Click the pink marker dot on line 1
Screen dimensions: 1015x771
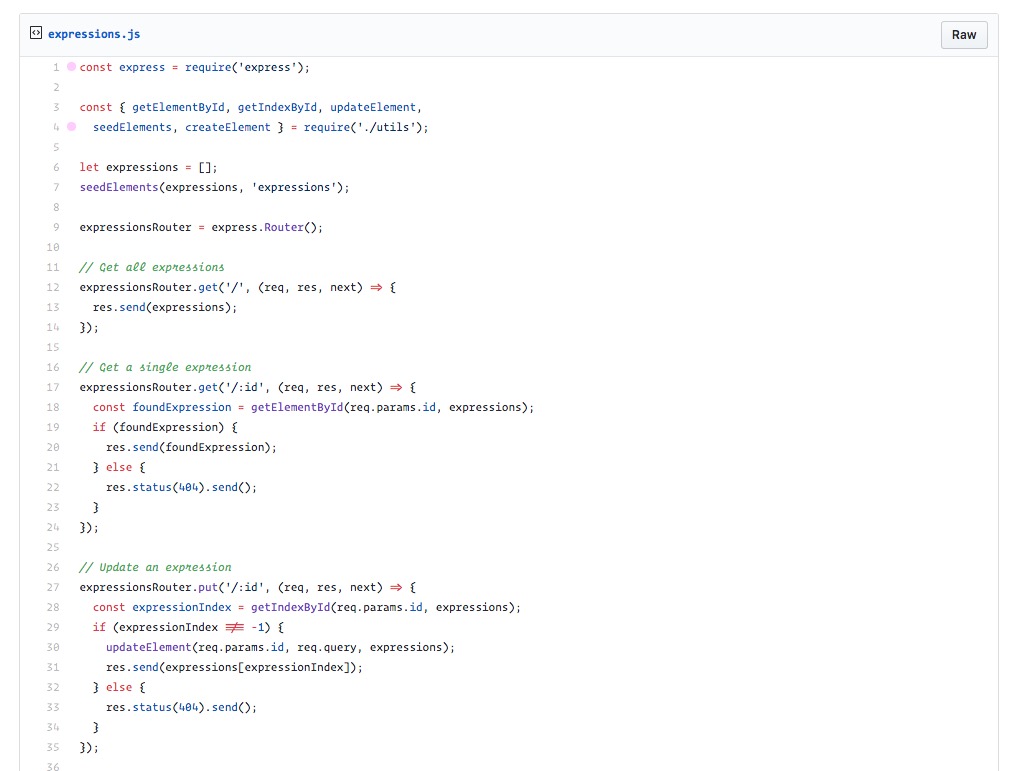point(69,66)
